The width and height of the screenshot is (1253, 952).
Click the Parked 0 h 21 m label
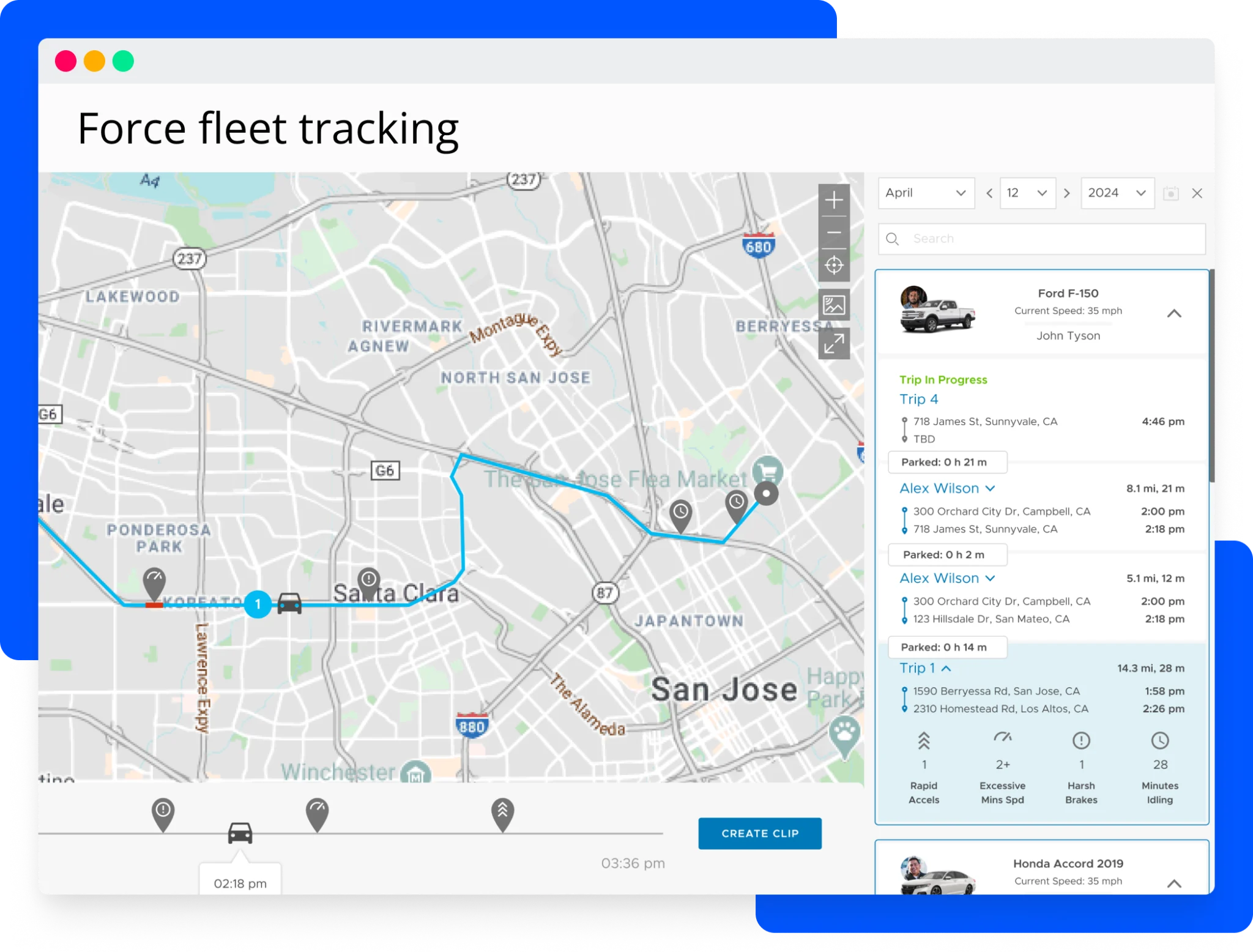click(x=947, y=462)
